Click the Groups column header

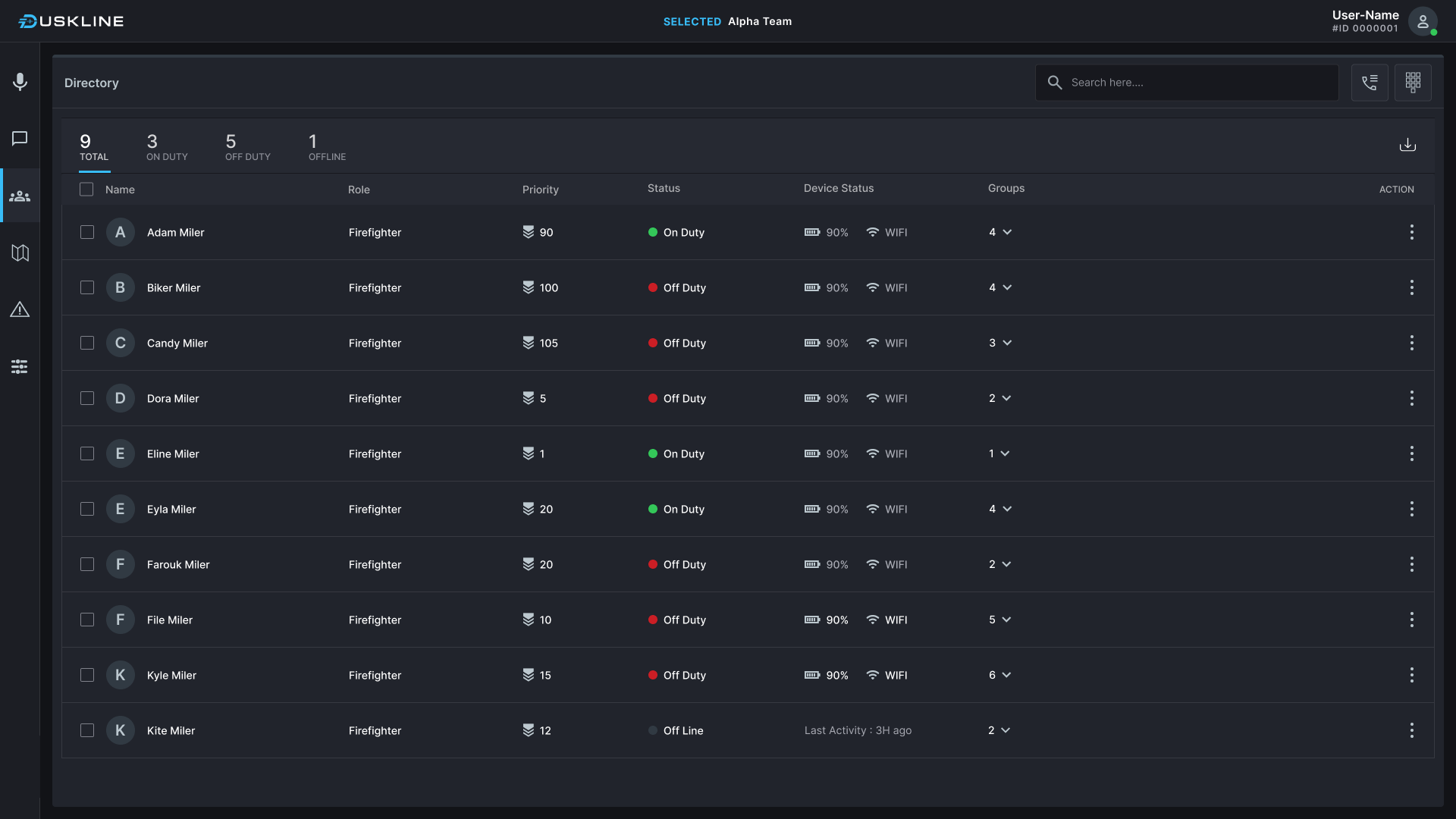coord(1006,188)
